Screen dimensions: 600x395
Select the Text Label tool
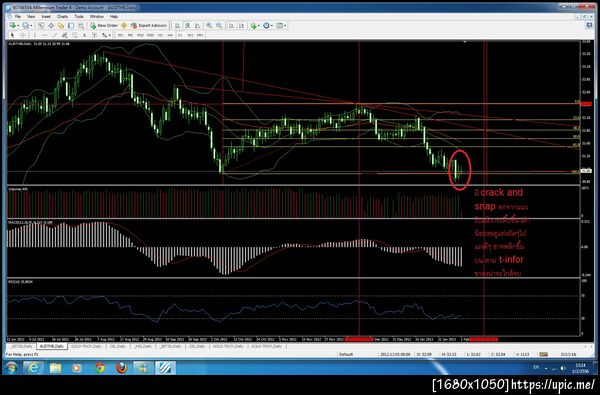[94, 35]
